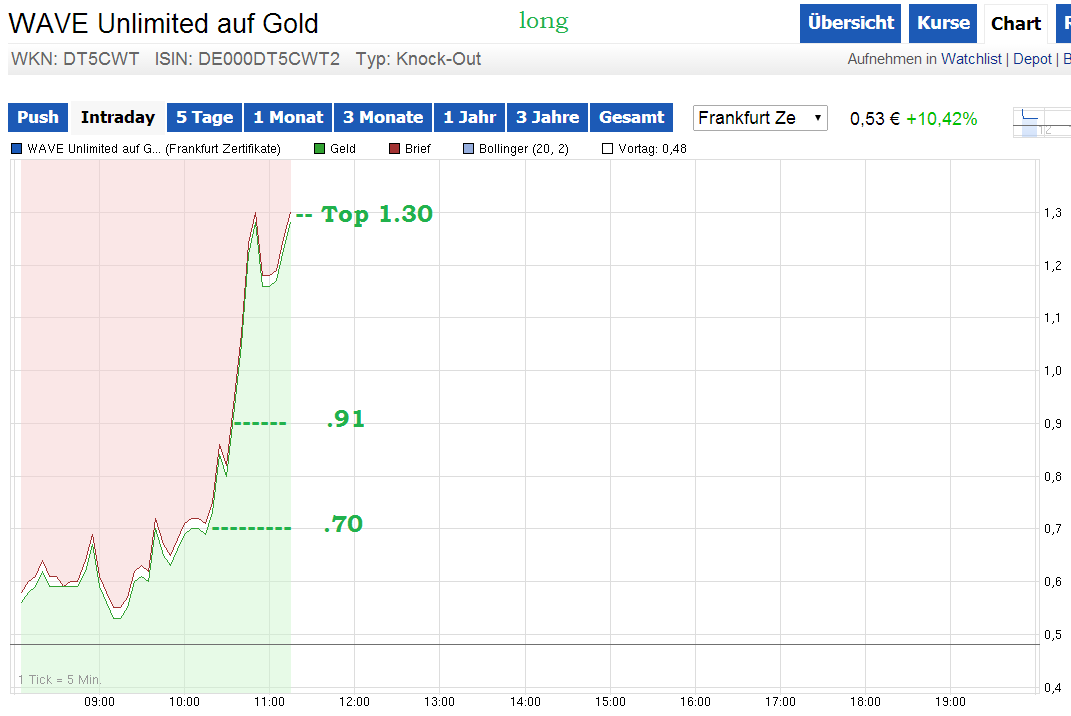Image resolution: width=1071 pixels, height=716 pixels.
Task: Select the Chart tab
Action: (1015, 23)
